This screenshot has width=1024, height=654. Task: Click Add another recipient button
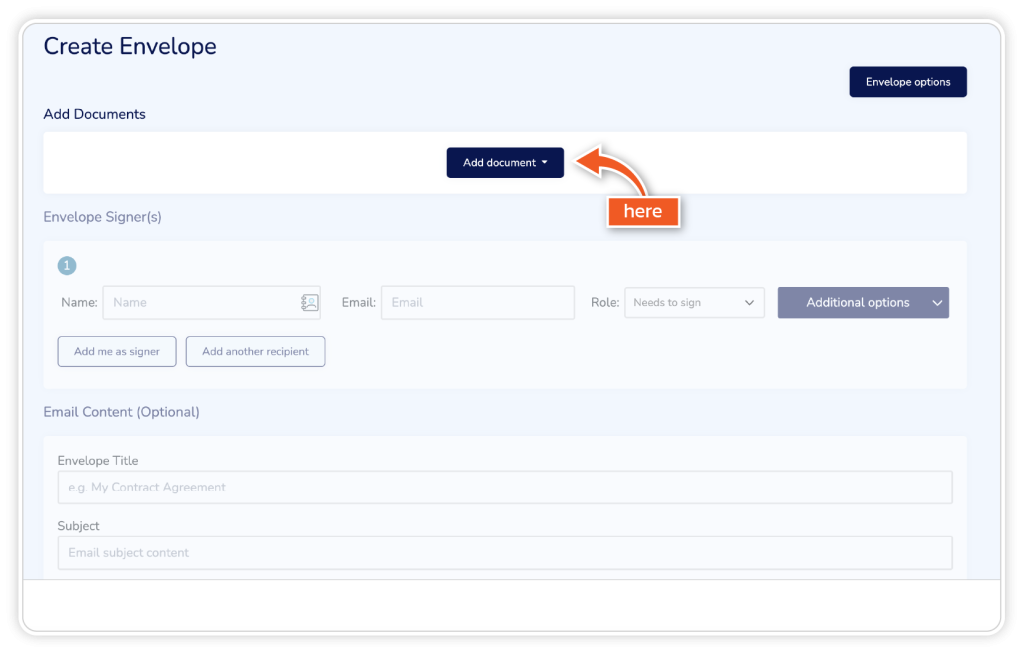(255, 352)
